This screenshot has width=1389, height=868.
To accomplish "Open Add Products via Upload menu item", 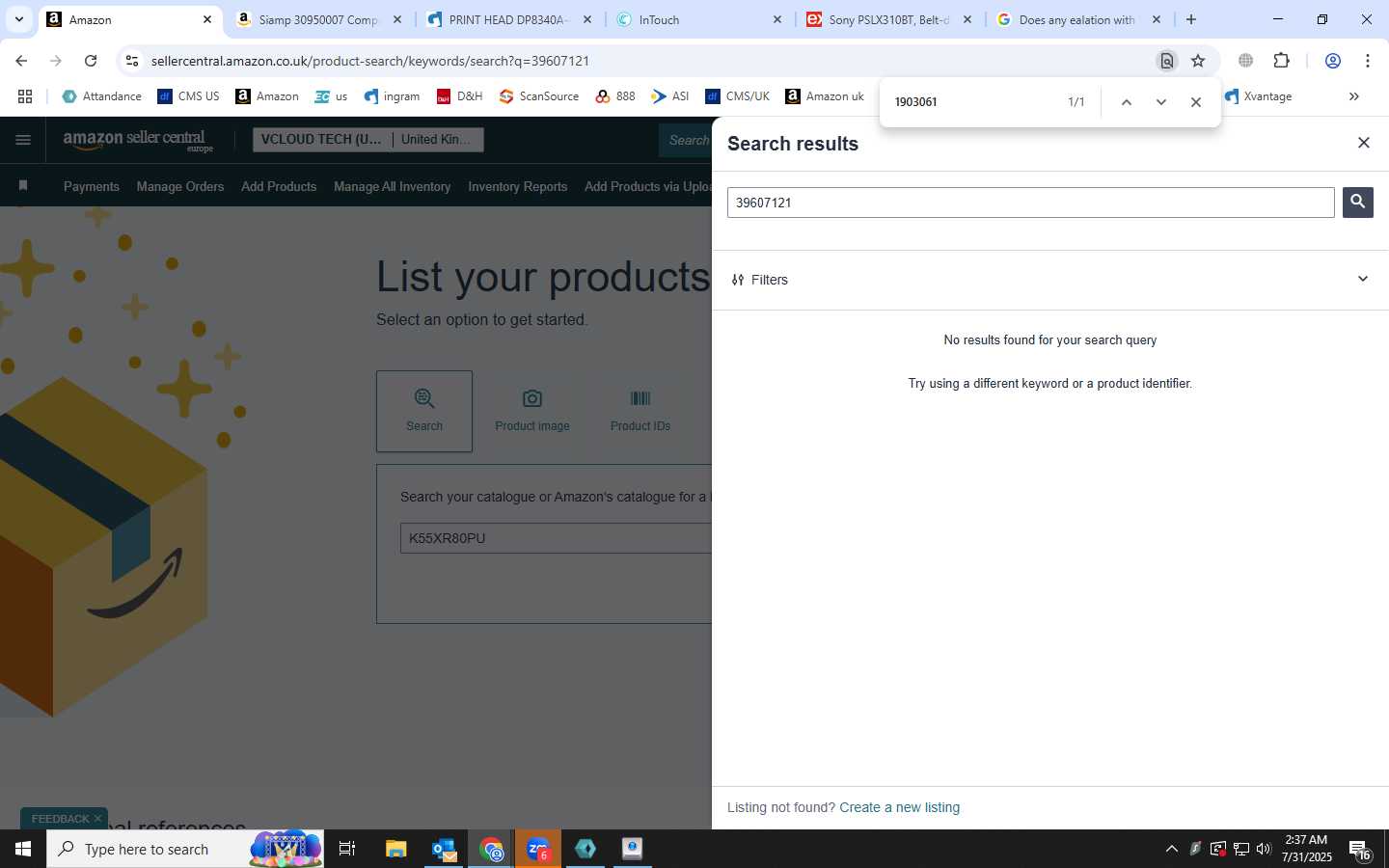I will [647, 186].
